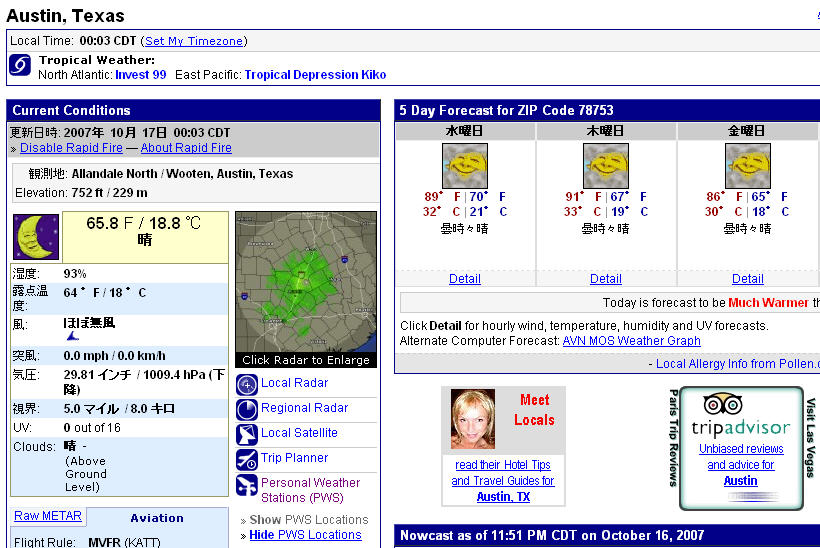Click the Current Conditions header
Screen dimensions: 820x548
coord(193,110)
